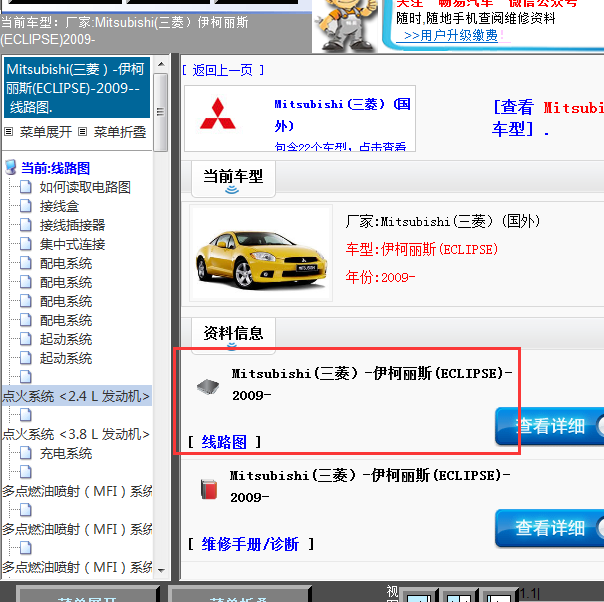The image size is (604, 602).
Task: Click the page icon beside 充电系统
Action: (26, 453)
